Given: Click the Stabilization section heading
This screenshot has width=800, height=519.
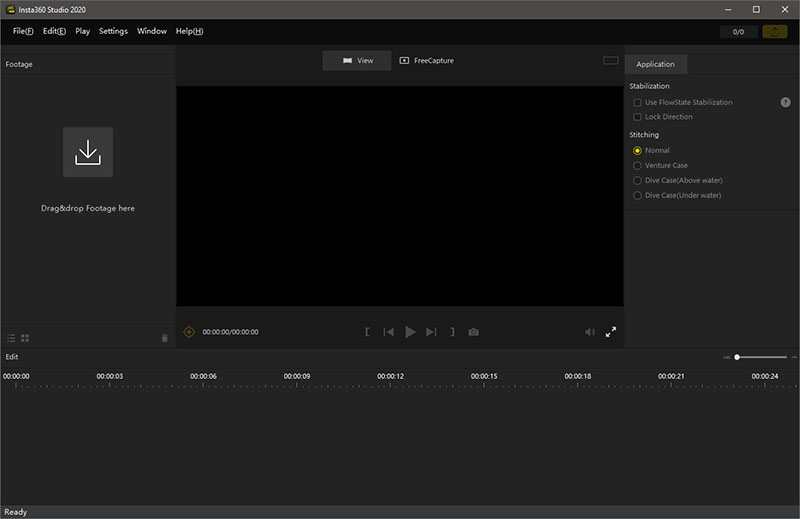Looking at the screenshot, I should (649, 86).
